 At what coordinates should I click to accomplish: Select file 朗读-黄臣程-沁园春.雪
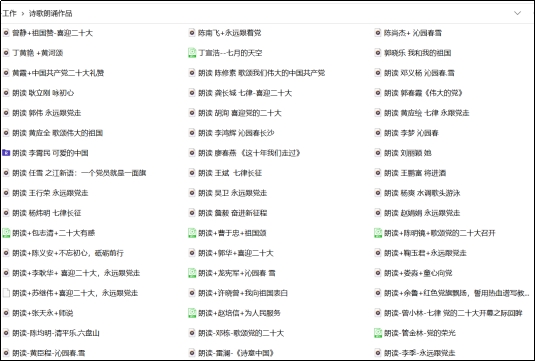[x=48, y=353]
